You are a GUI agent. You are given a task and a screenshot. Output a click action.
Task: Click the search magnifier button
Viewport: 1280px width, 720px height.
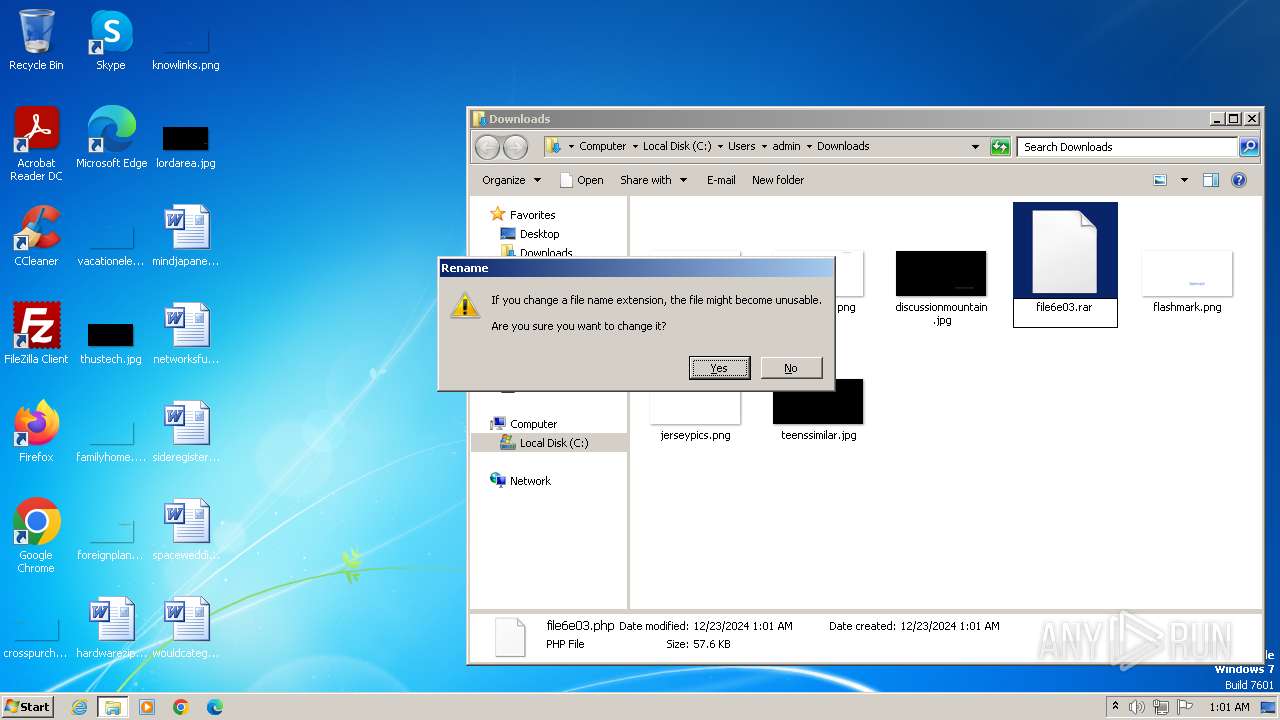pos(1249,147)
